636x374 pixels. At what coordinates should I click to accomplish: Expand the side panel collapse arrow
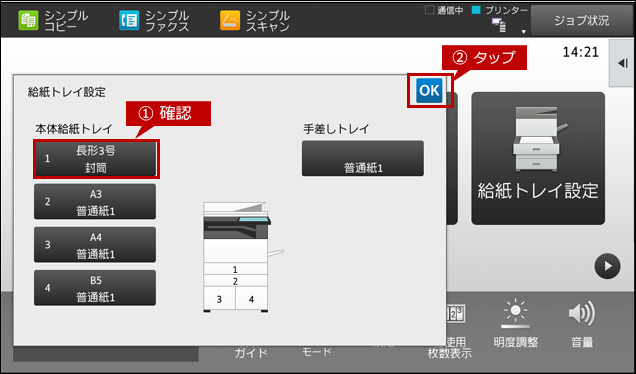point(623,63)
